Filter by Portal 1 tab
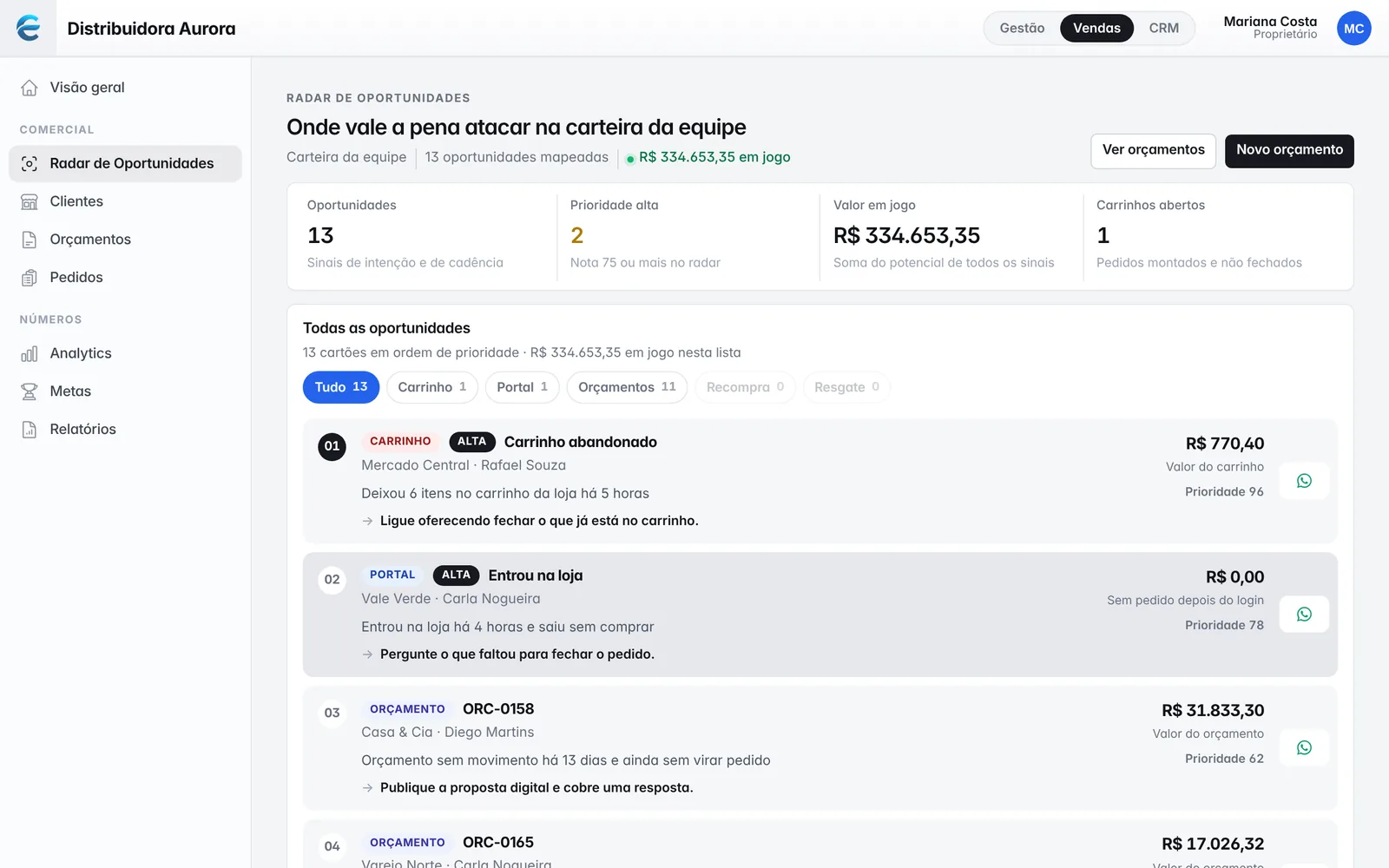The width and height of the screenshot is (1389, 868). pyautogui.click(x=523, y=387)
